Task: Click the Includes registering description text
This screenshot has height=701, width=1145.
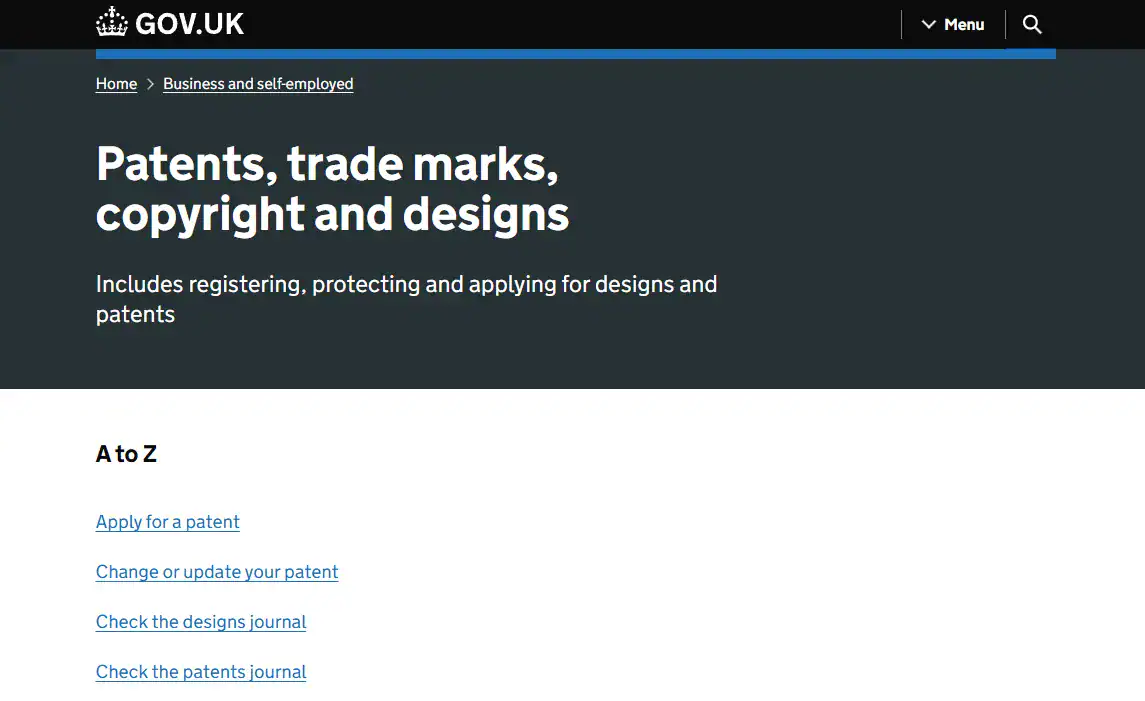Action: (406, 299)
